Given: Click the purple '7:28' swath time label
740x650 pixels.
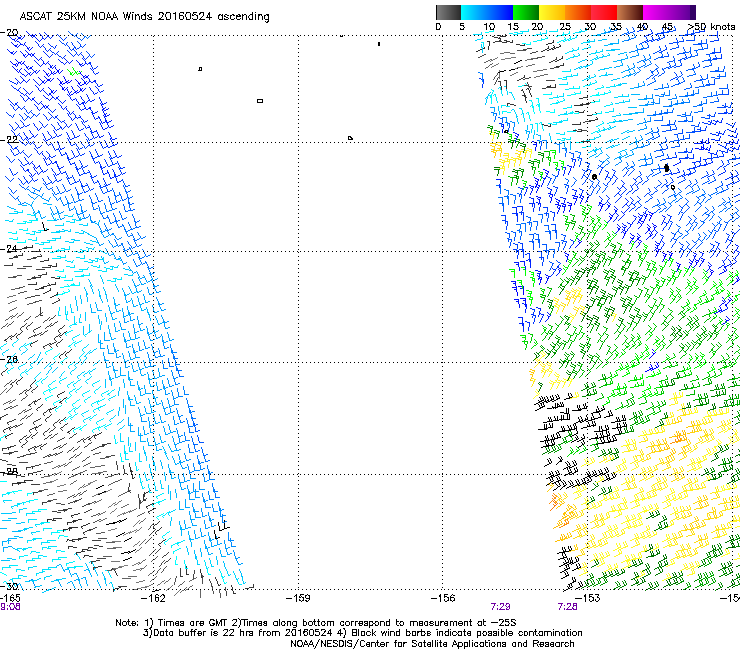Looking at the screenshot, I should [567, 607].
